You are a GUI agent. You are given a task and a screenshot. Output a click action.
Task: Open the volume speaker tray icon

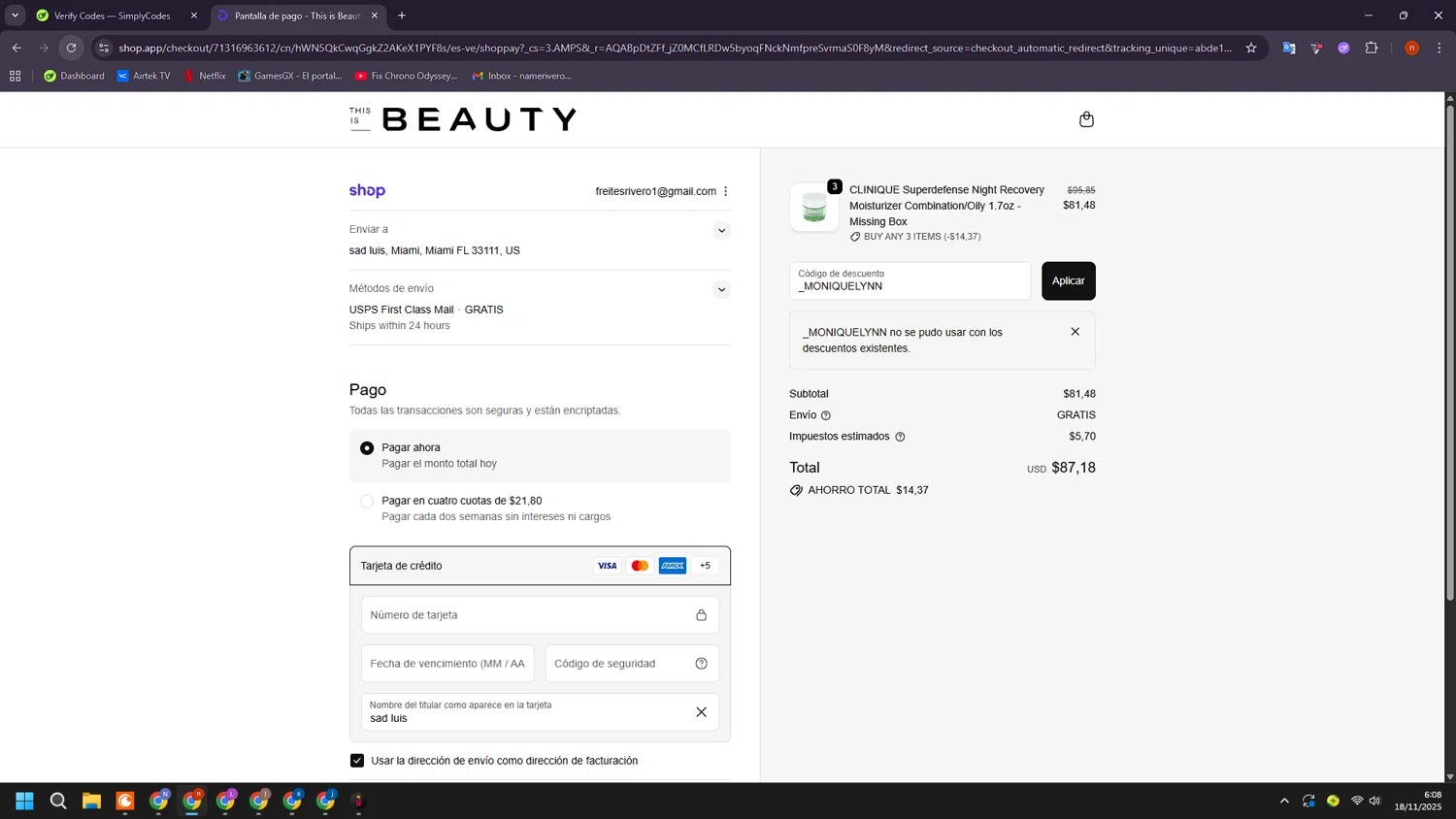(x=1374, y=801)
